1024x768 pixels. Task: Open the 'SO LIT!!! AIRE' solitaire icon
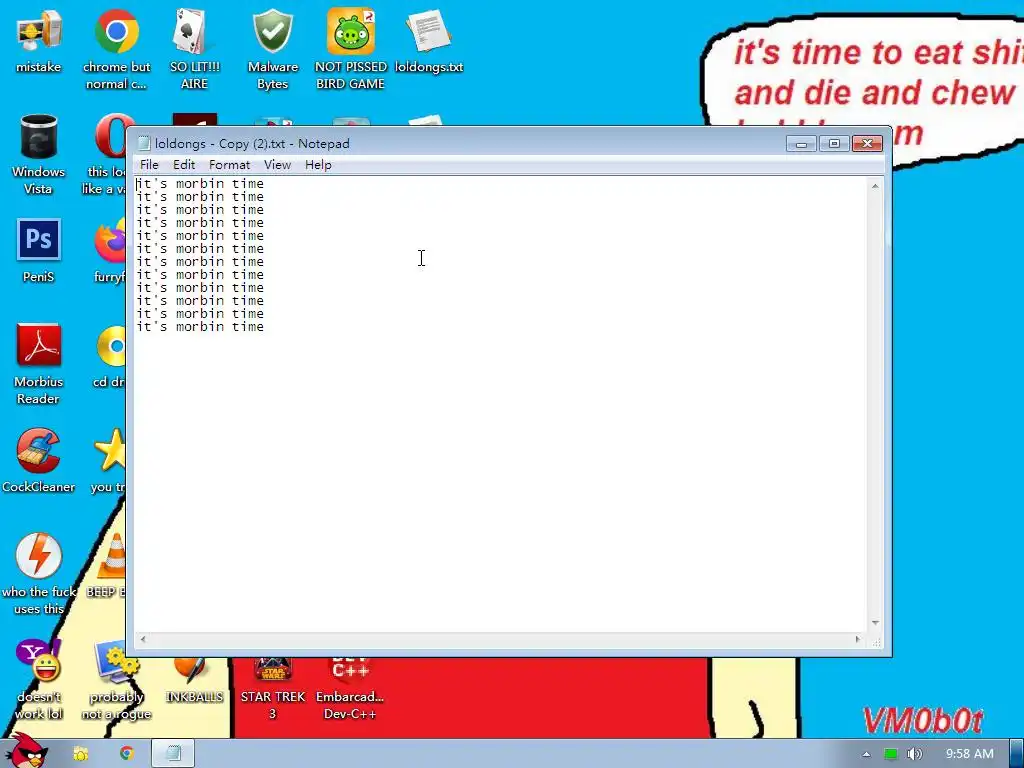[x=194, y=49]
